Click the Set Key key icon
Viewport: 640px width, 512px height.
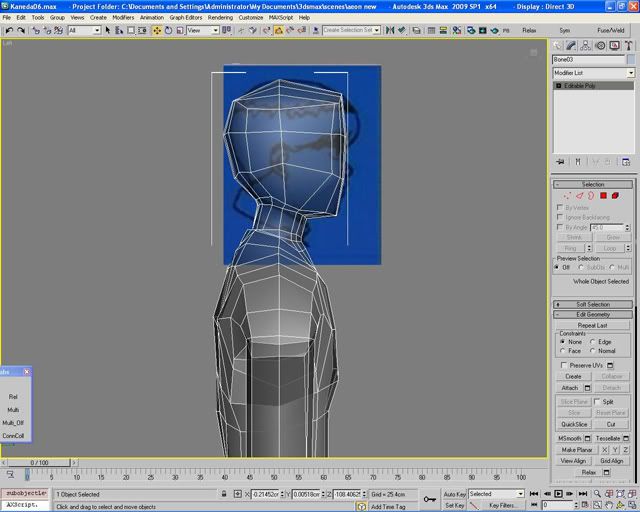429,500
